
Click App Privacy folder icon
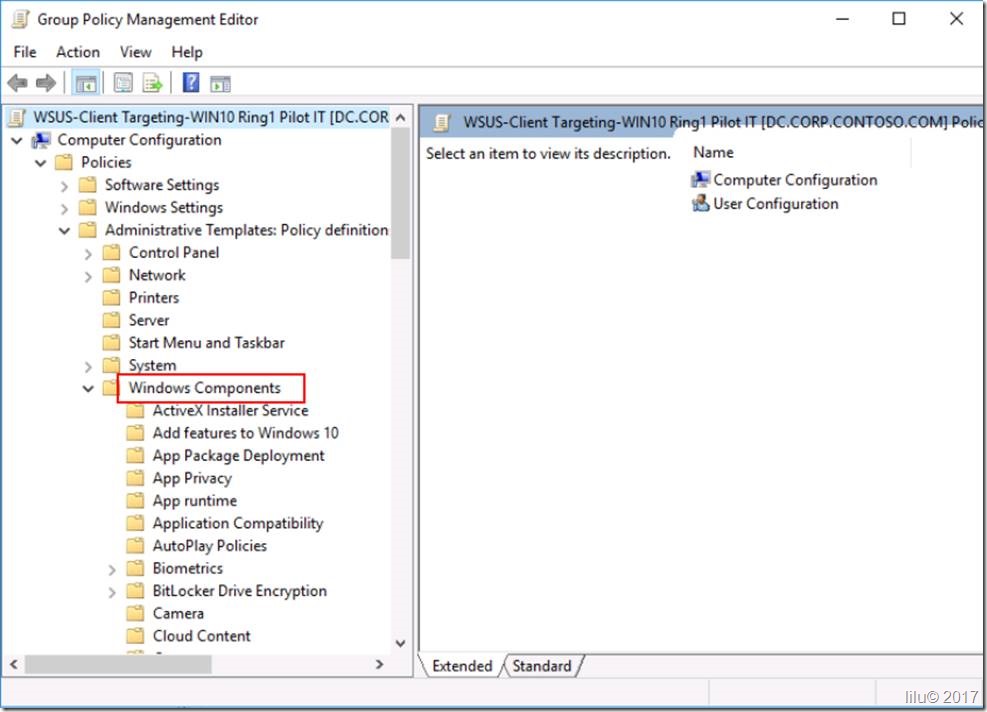point(135,478)
